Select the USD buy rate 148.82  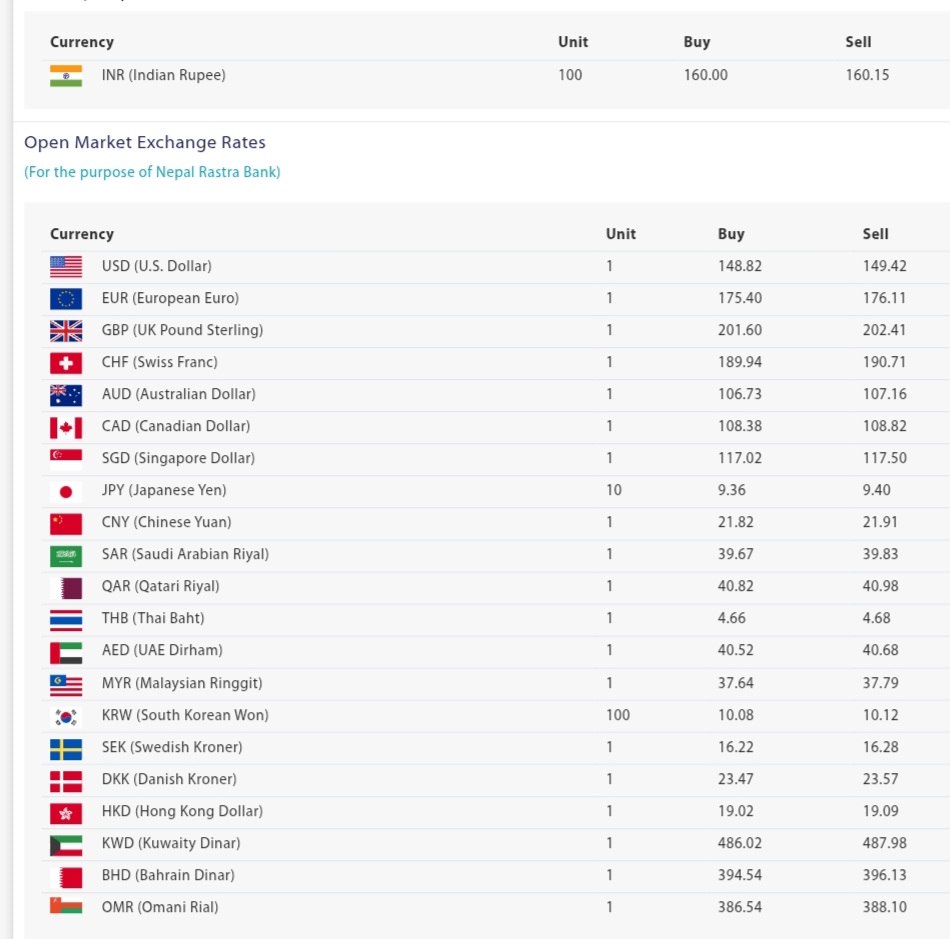tap(739, 266)
